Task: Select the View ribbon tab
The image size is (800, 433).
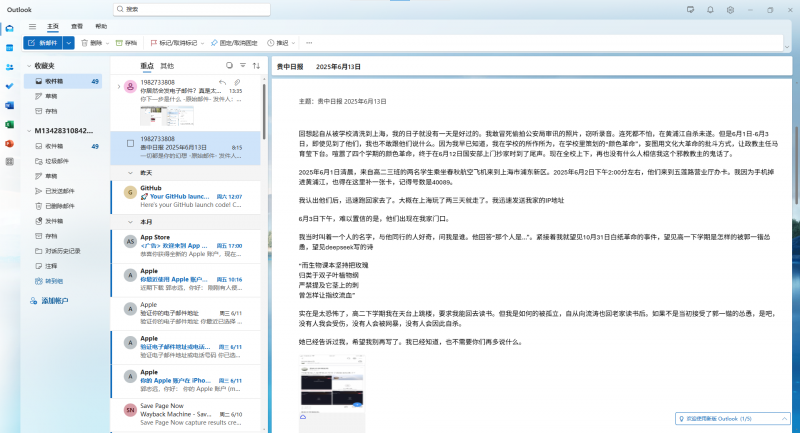Action: (x=77, y=27)
